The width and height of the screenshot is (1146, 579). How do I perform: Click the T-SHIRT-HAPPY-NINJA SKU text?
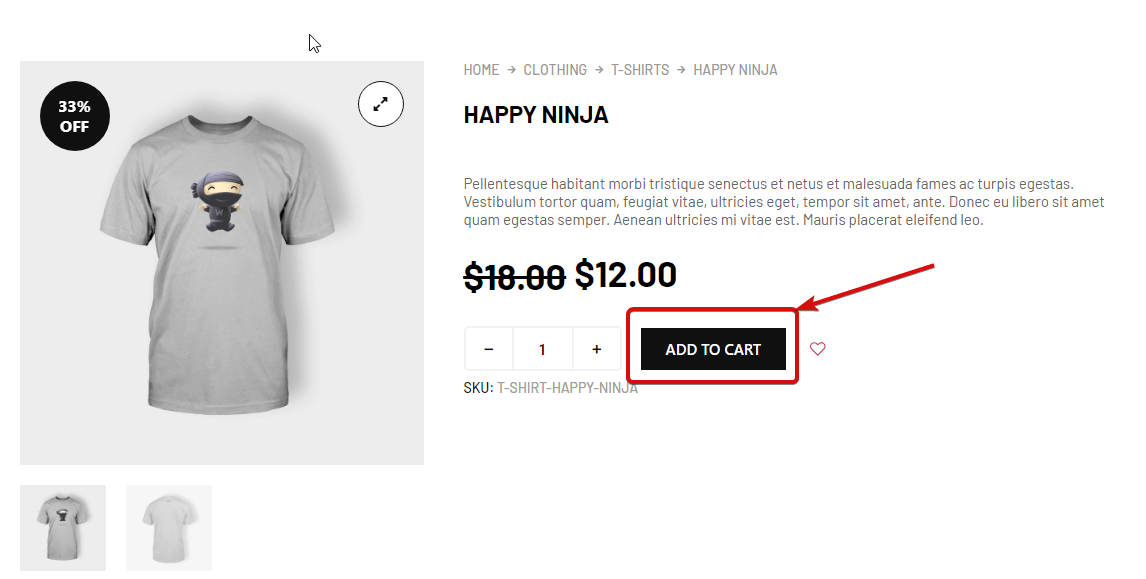pyautogui.click(x=567, y=388)
